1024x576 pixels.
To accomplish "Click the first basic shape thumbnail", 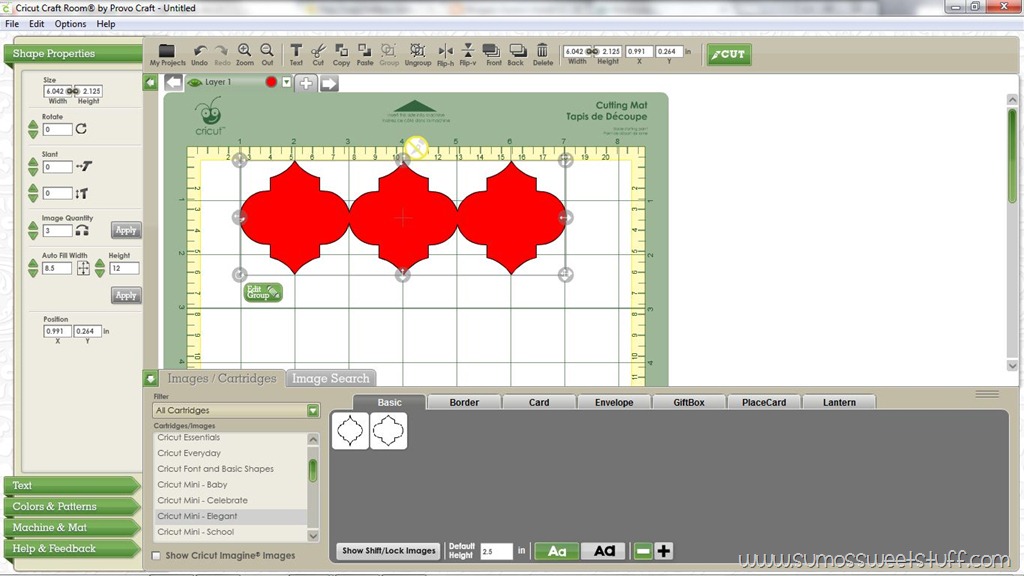I will pos(350,430).
